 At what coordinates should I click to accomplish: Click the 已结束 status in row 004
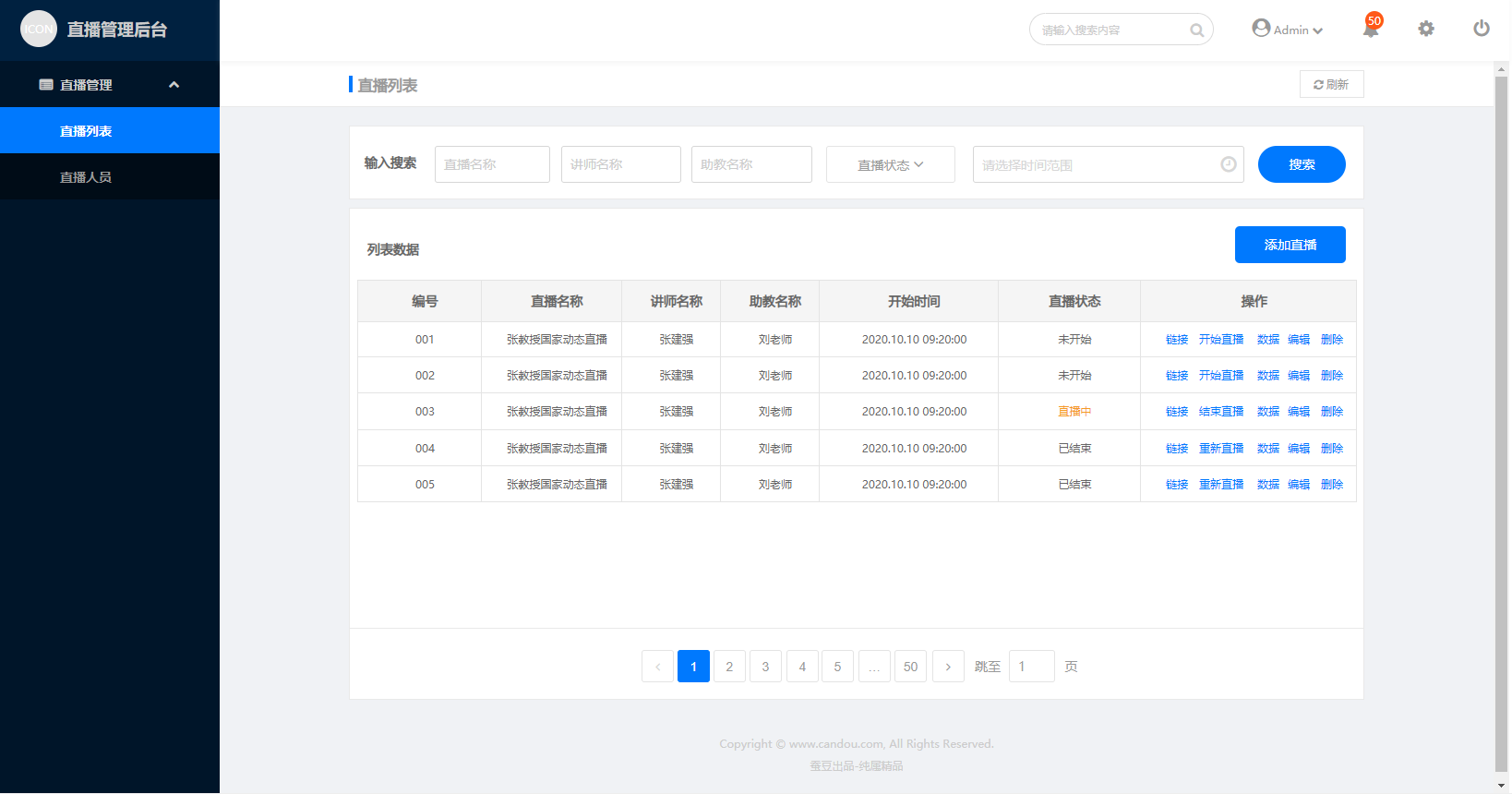click(x=1074, y=449)
